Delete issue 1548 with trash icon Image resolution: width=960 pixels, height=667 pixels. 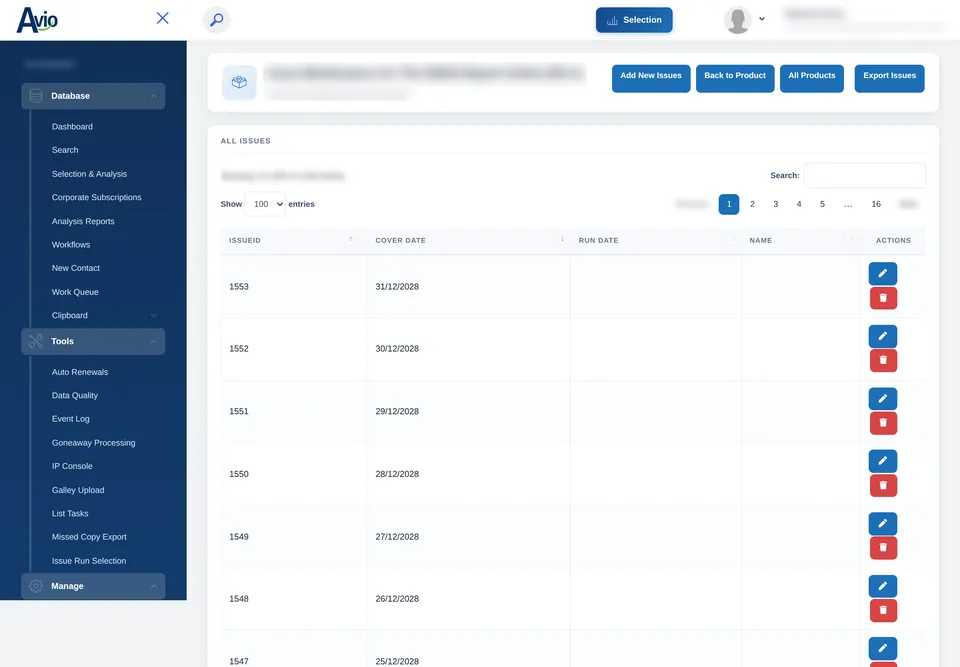tap(883, 610)
